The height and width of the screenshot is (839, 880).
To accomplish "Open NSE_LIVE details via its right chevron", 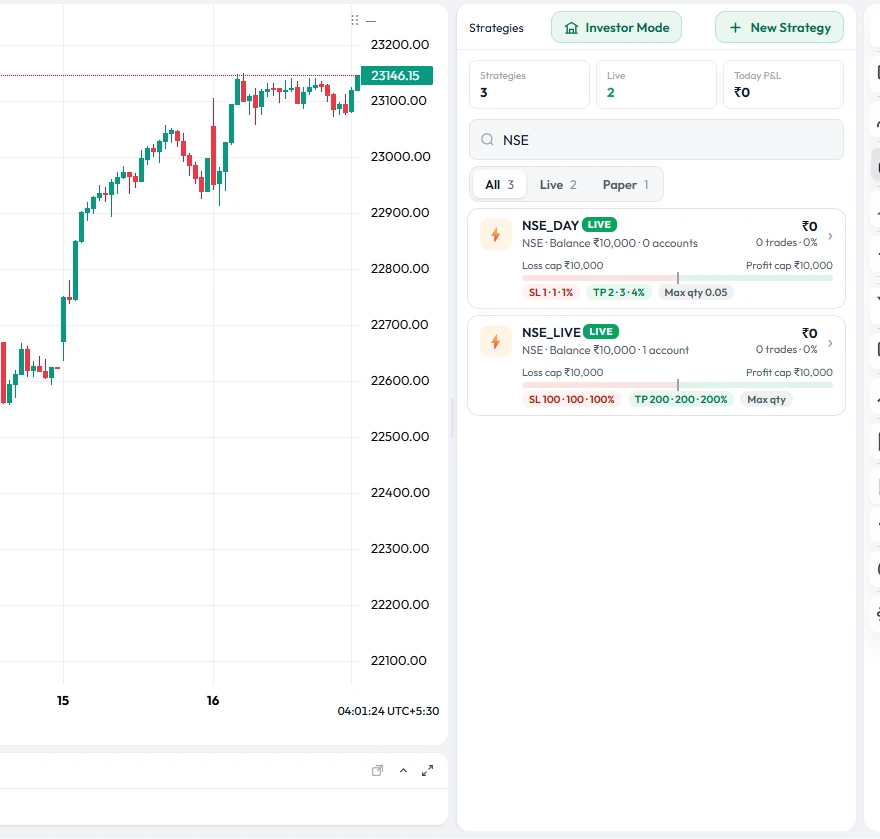I will tap(830, 343).
